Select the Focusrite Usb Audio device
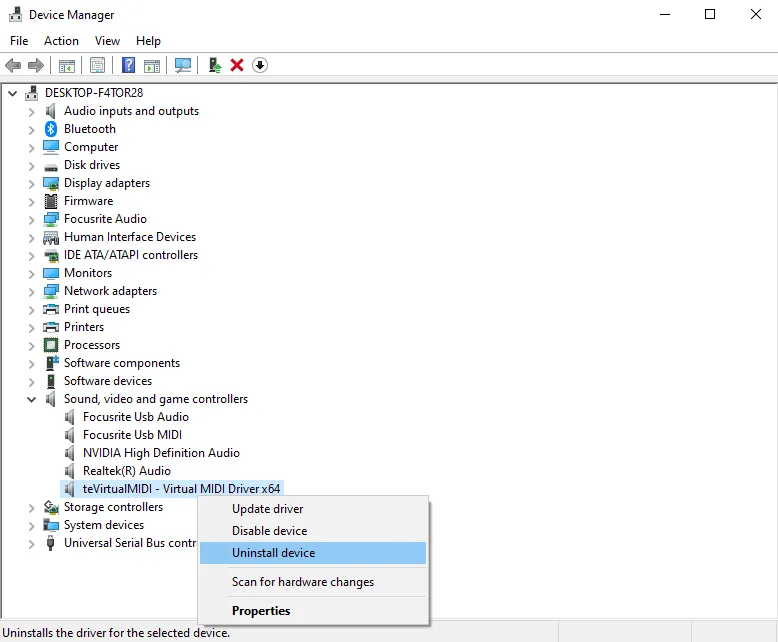This screenshot has height=642, width=778. pyautogui.click(x=135, y=417)
